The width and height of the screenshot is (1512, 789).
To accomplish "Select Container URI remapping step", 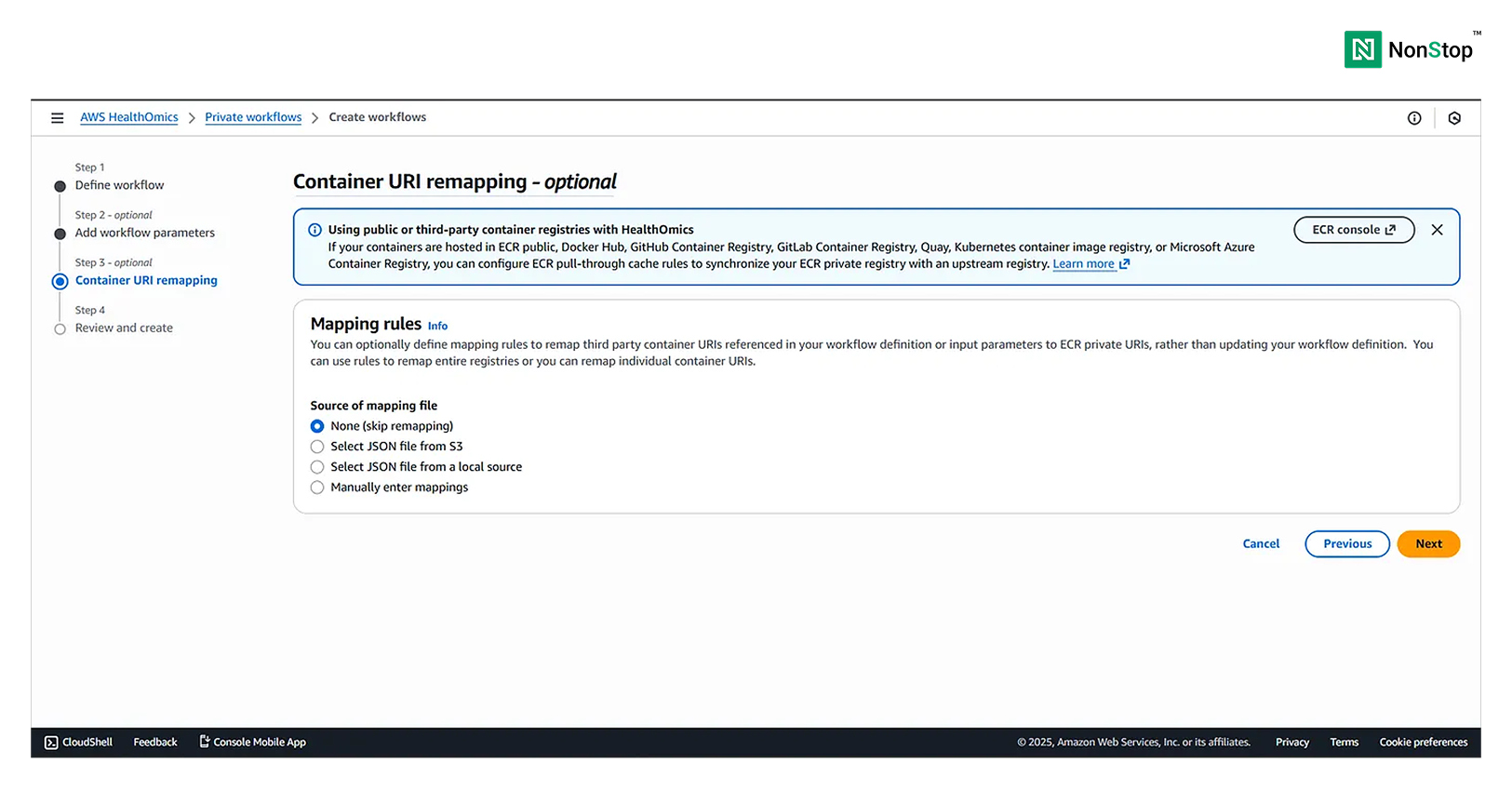I will click(x=146, y=280).
